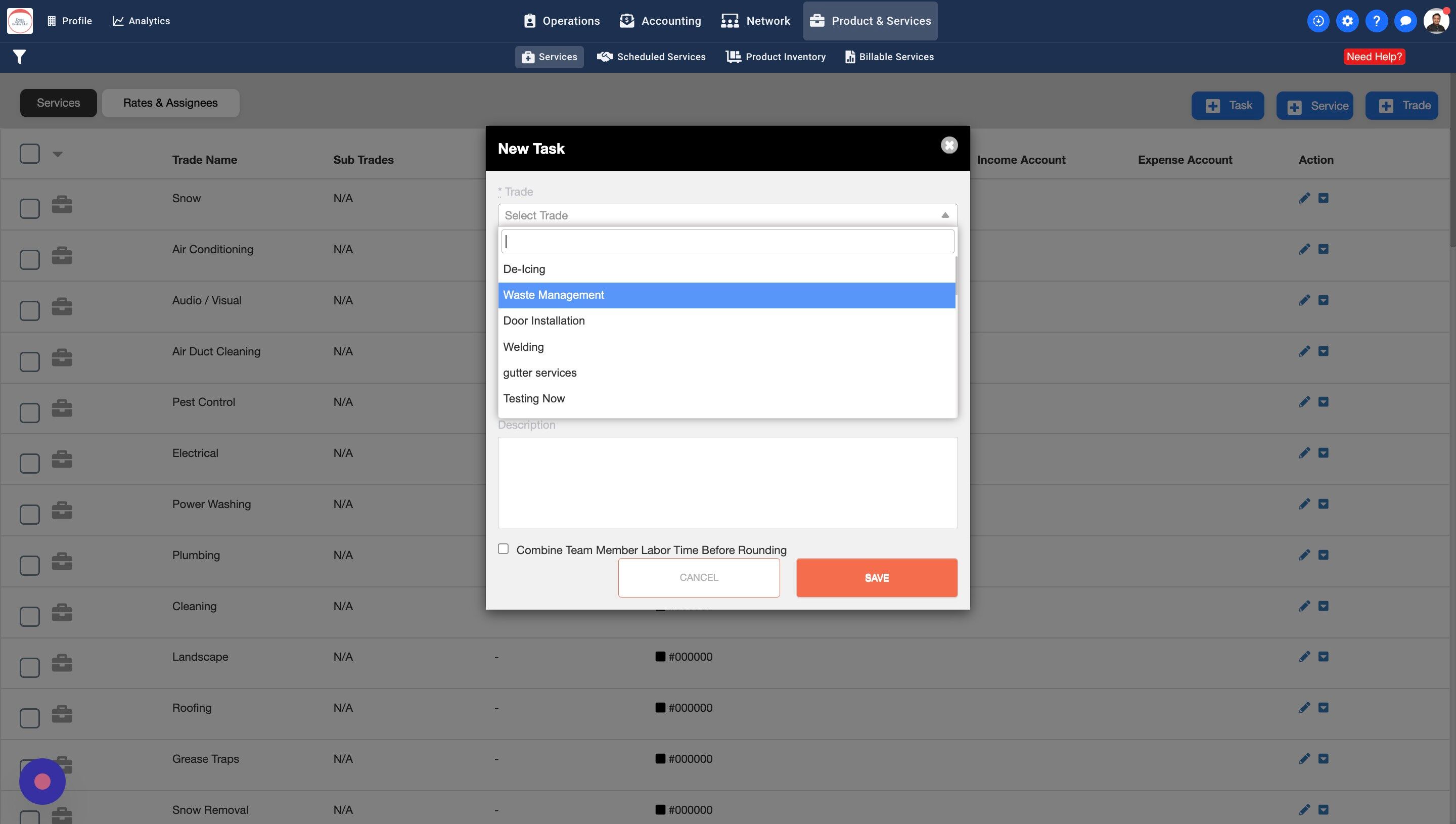Screen dimensions: 1456x824
Task: Close the New Task dialog
Action: click(949, 146)
